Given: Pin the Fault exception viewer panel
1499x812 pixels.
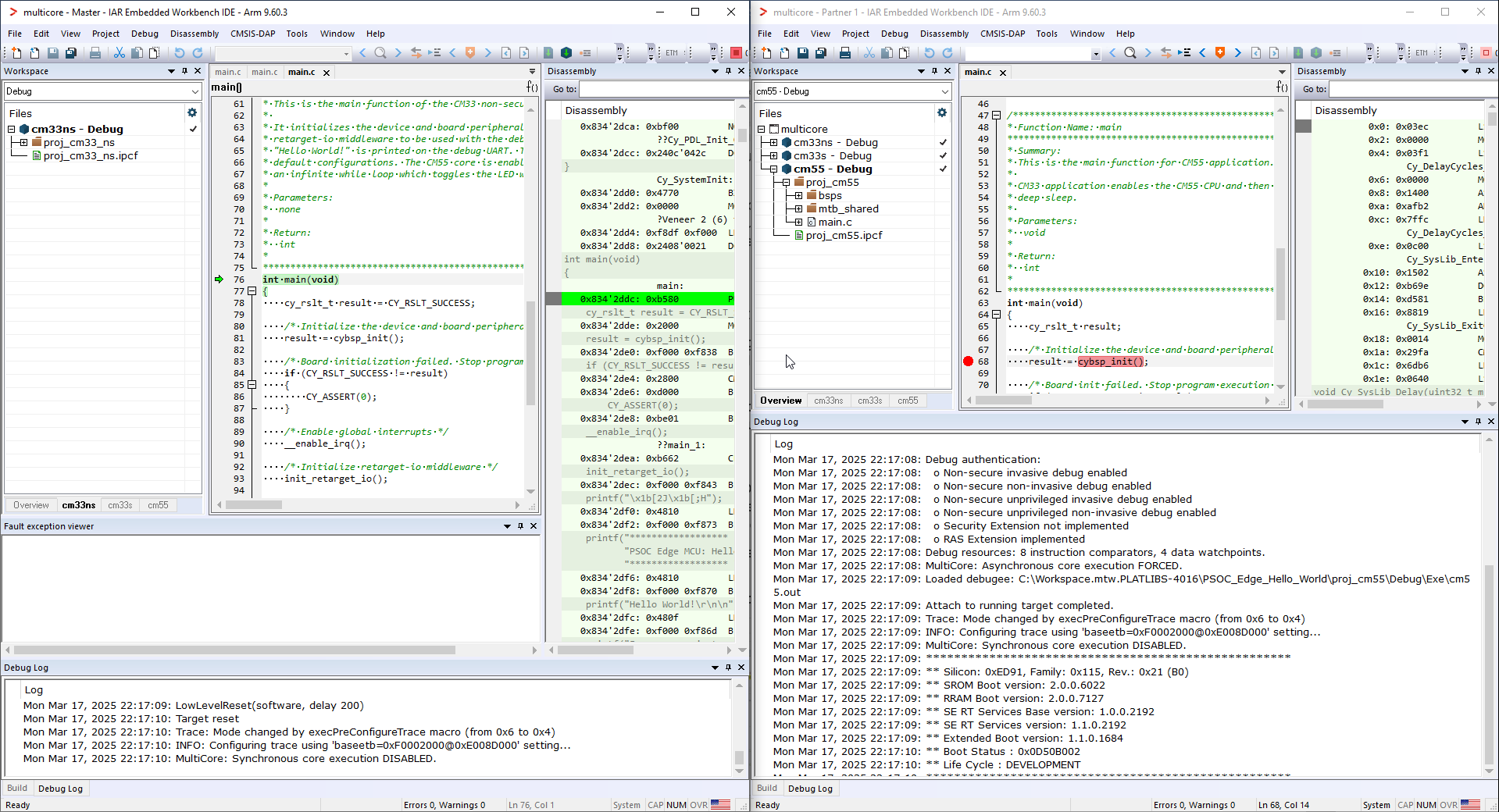Looking at the screenshot, I should (520, 526).
